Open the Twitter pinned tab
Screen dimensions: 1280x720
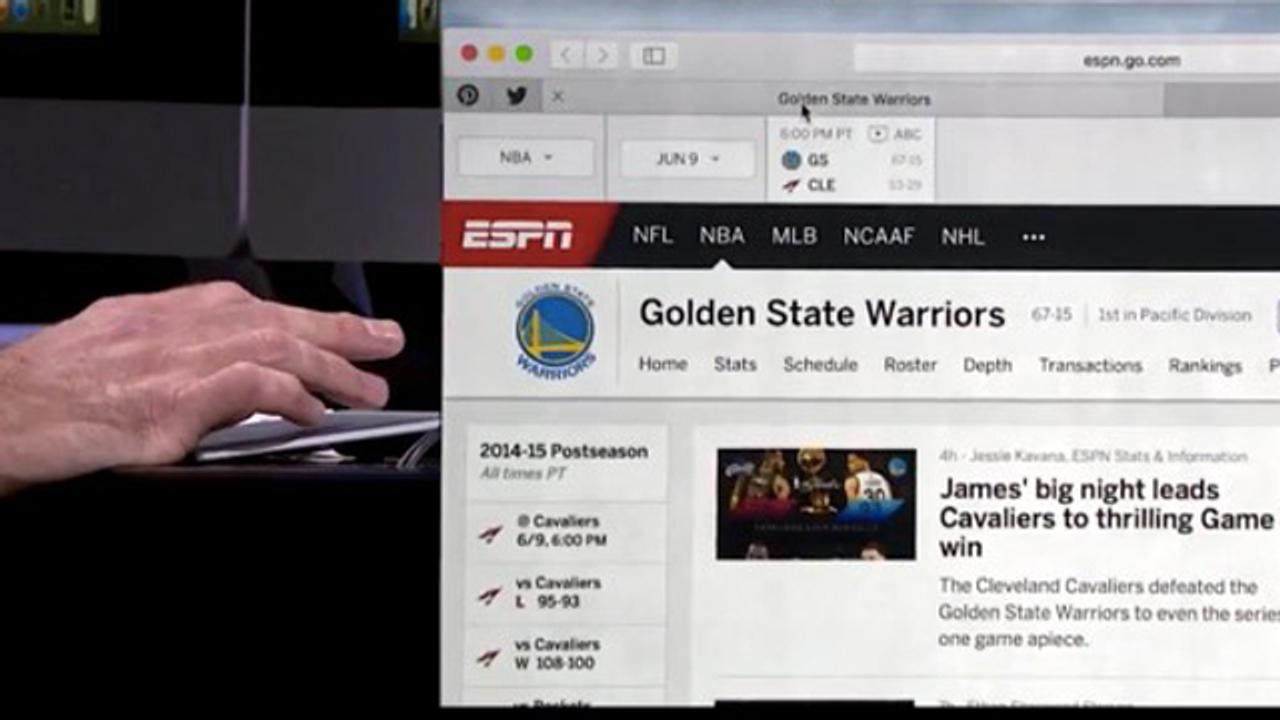(x=516, y=96)
